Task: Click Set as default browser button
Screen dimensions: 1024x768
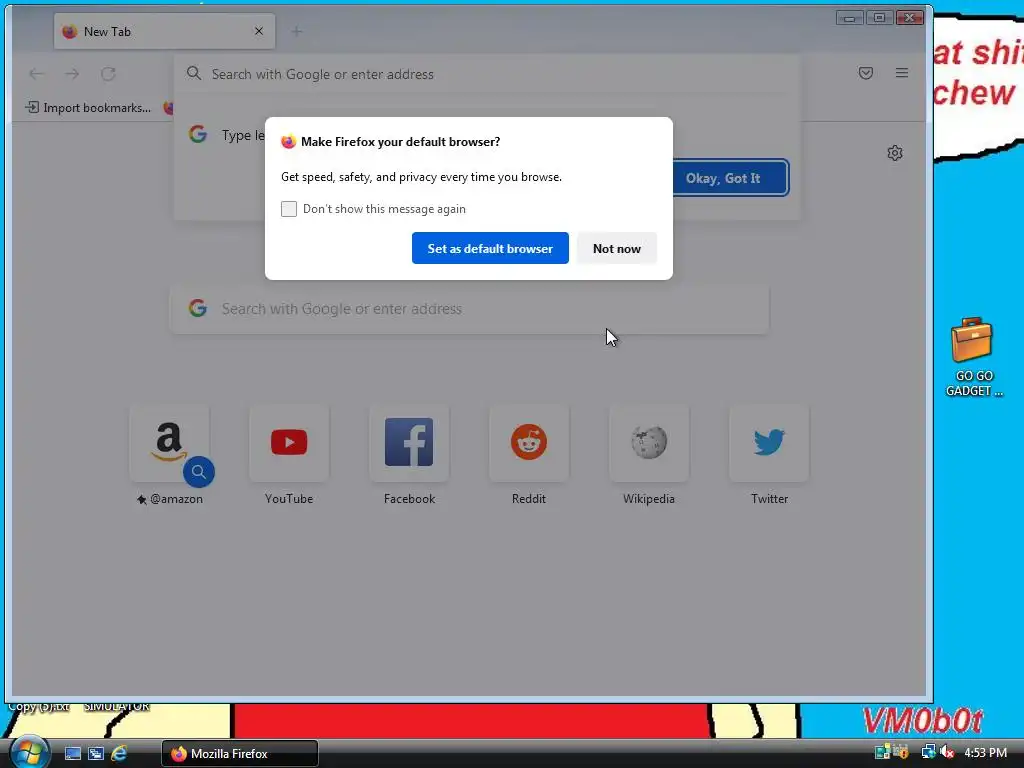Action: click(x=490, y=248)
